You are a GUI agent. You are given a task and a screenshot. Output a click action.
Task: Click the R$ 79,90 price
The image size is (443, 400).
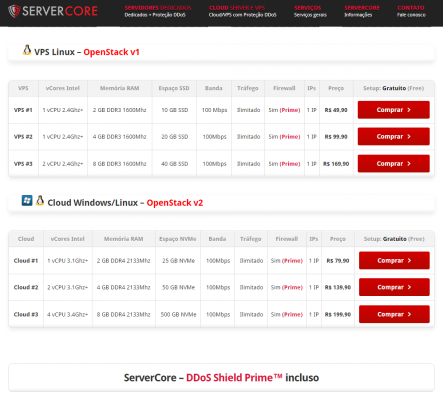coord(338,261)
